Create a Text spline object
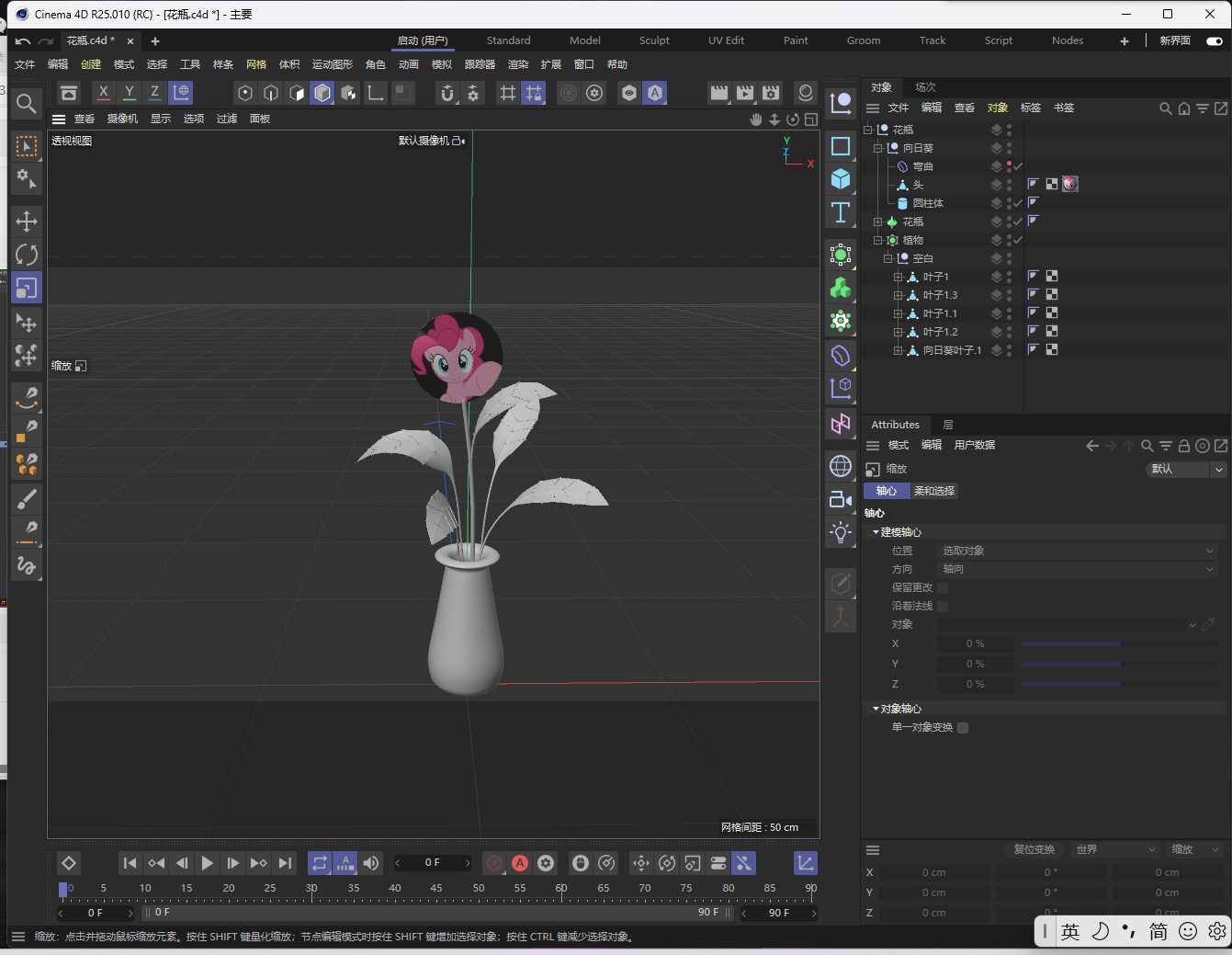The height and width of the screenshot is (955, 1232). tap(841, 212)
